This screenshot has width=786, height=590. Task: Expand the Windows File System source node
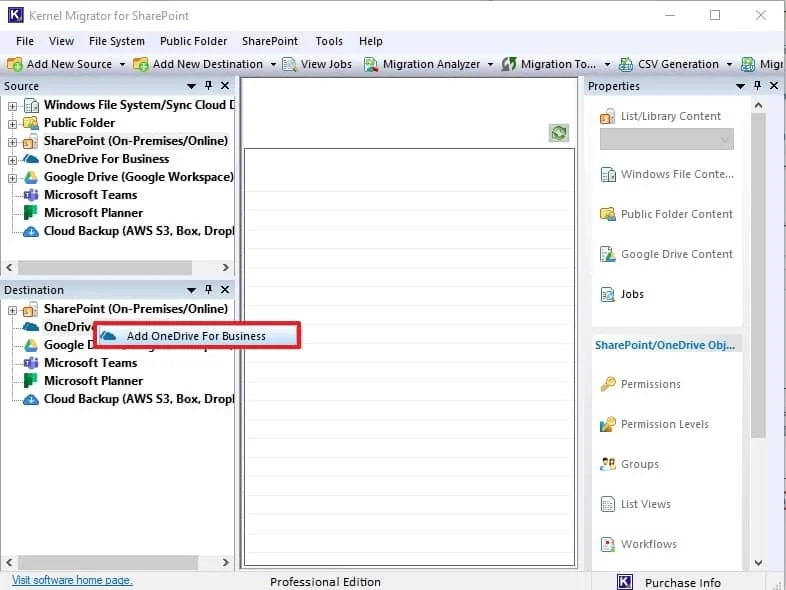13,106
